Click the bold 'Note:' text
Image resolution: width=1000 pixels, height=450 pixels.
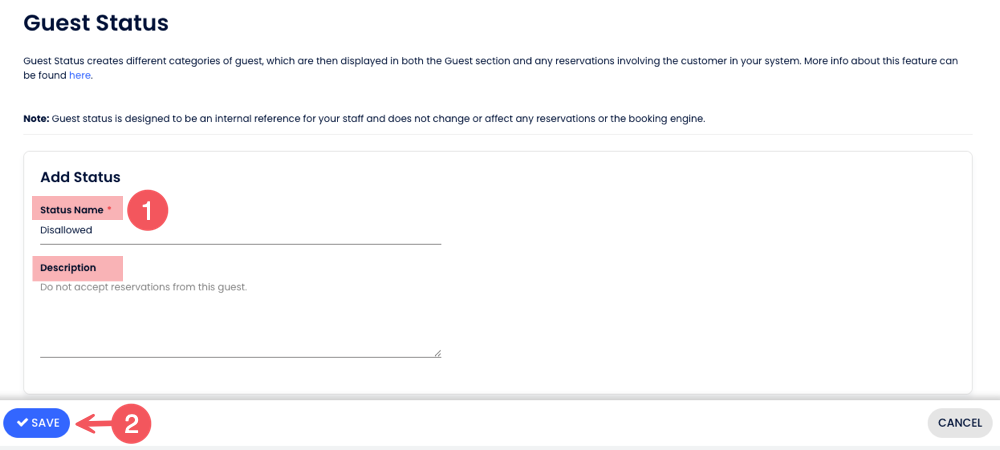pyautogui.click(x=36, y=119)
